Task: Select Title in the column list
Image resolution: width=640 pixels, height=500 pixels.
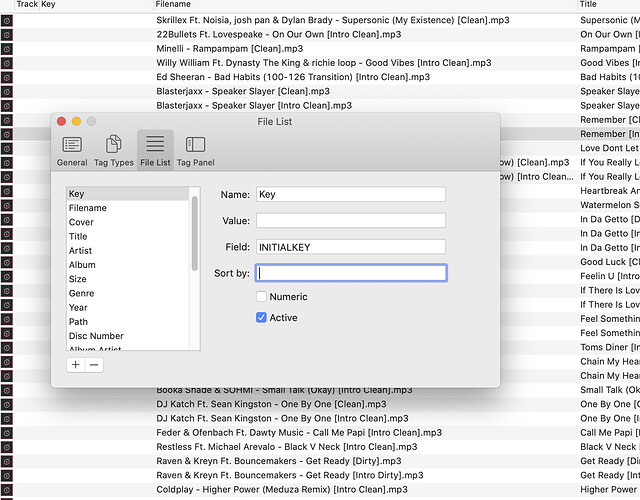Action: click(128, 236)
